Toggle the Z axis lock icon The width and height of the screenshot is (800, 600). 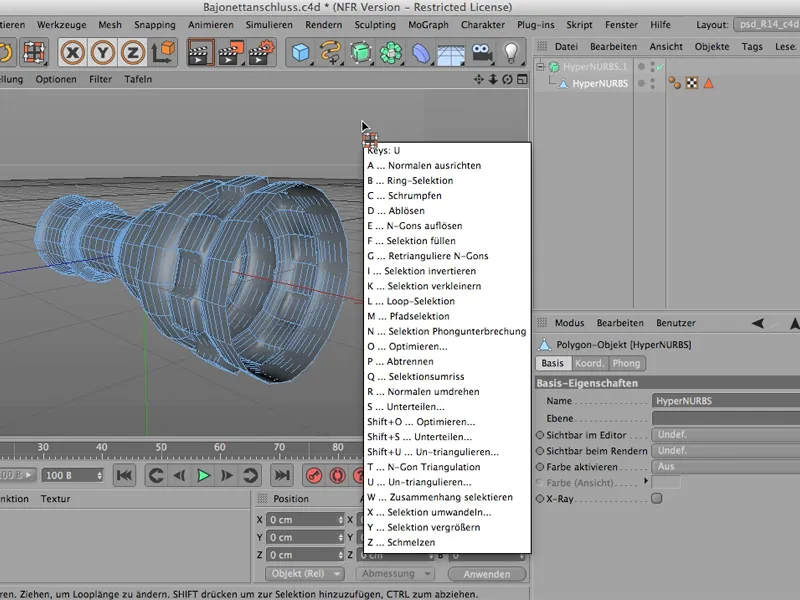[x=133, y=52]
